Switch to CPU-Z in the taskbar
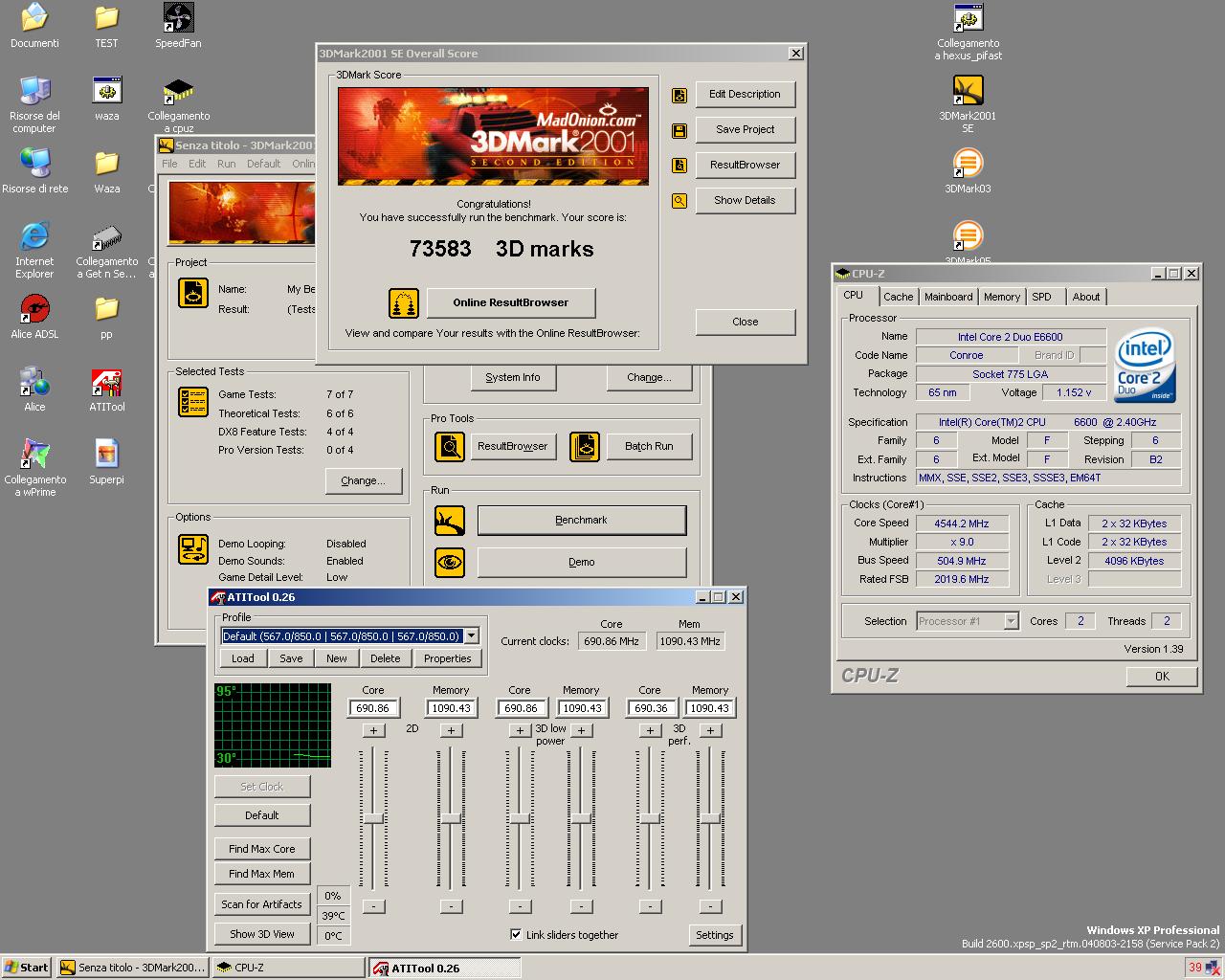The width and height of the screenshot is (1225, 980). (287, 968)
